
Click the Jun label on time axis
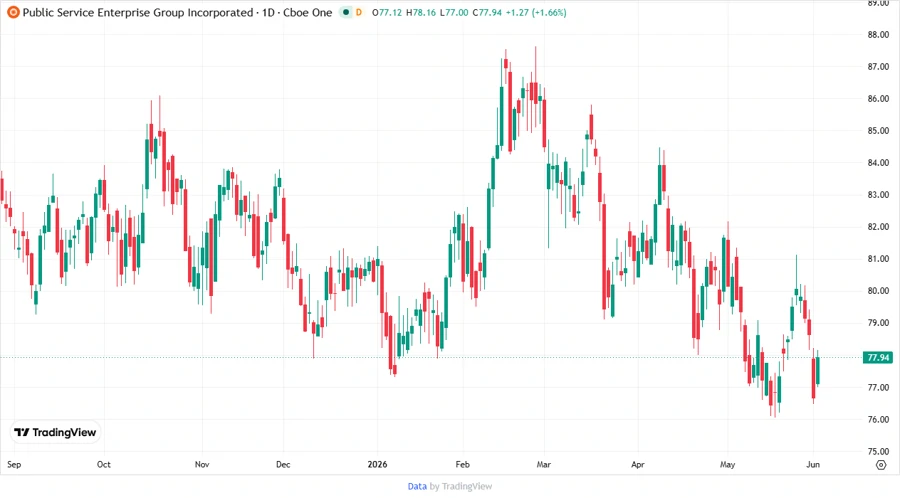[x=813, y=464]
